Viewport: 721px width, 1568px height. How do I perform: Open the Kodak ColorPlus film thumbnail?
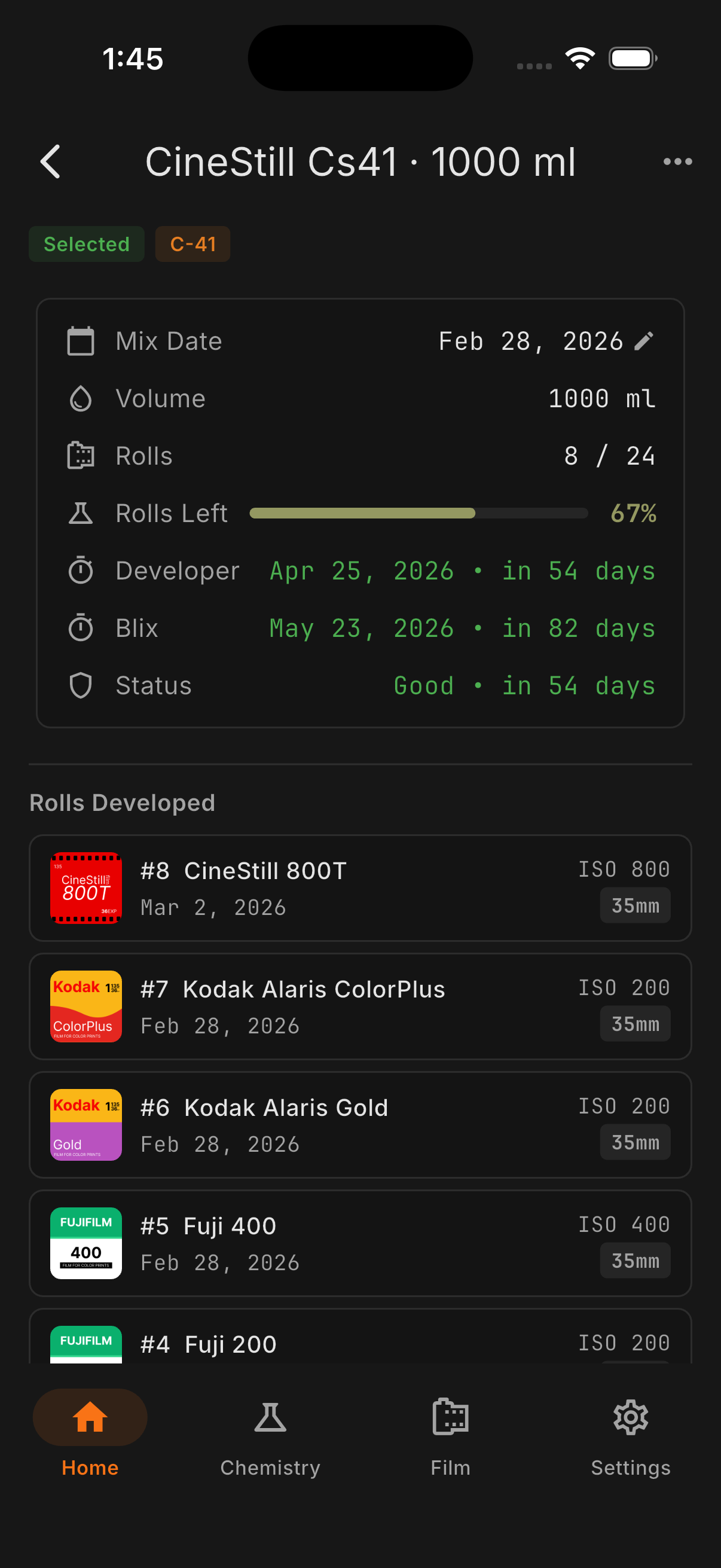(85, 1006)
